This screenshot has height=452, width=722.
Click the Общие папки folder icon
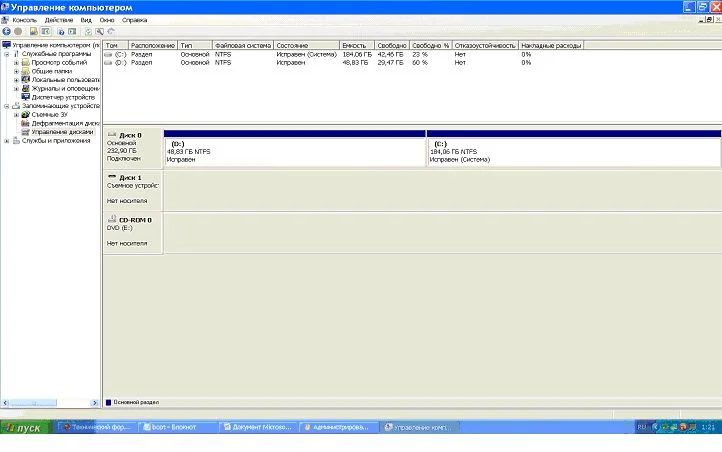click(x=26, y=71)
